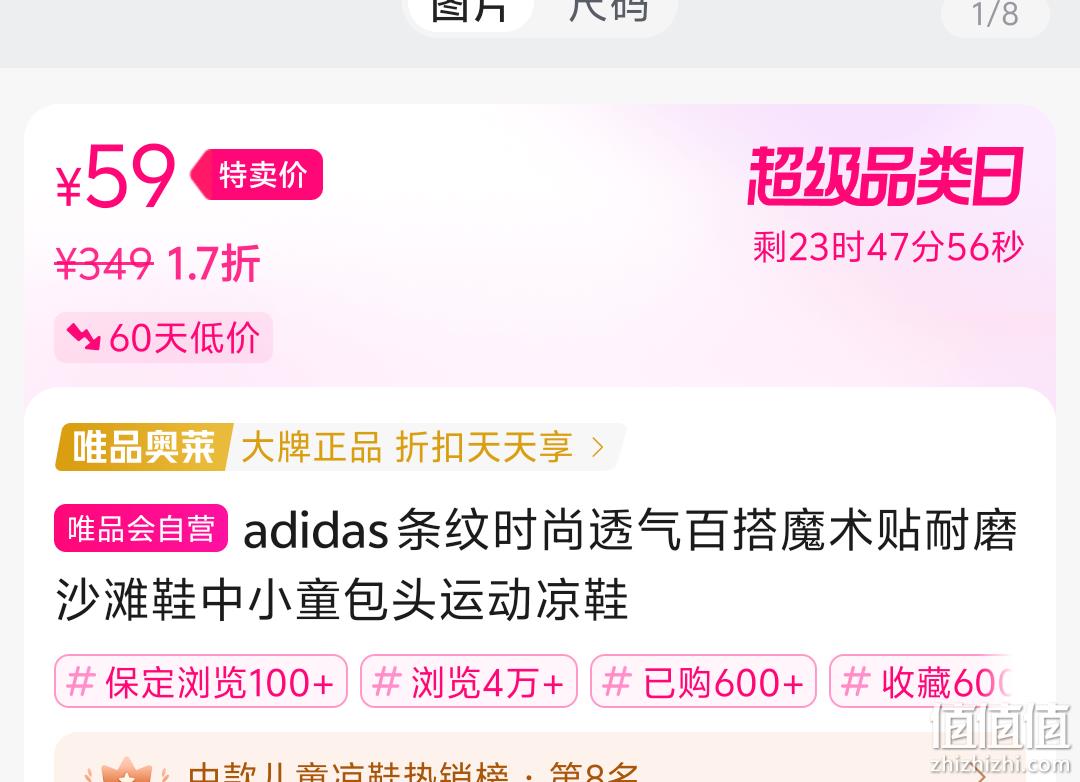Open the 超级品类日 promotion banner
The width and height of the screenshot is (1080, 782).
pyautogui.click(x=886, y=176)
